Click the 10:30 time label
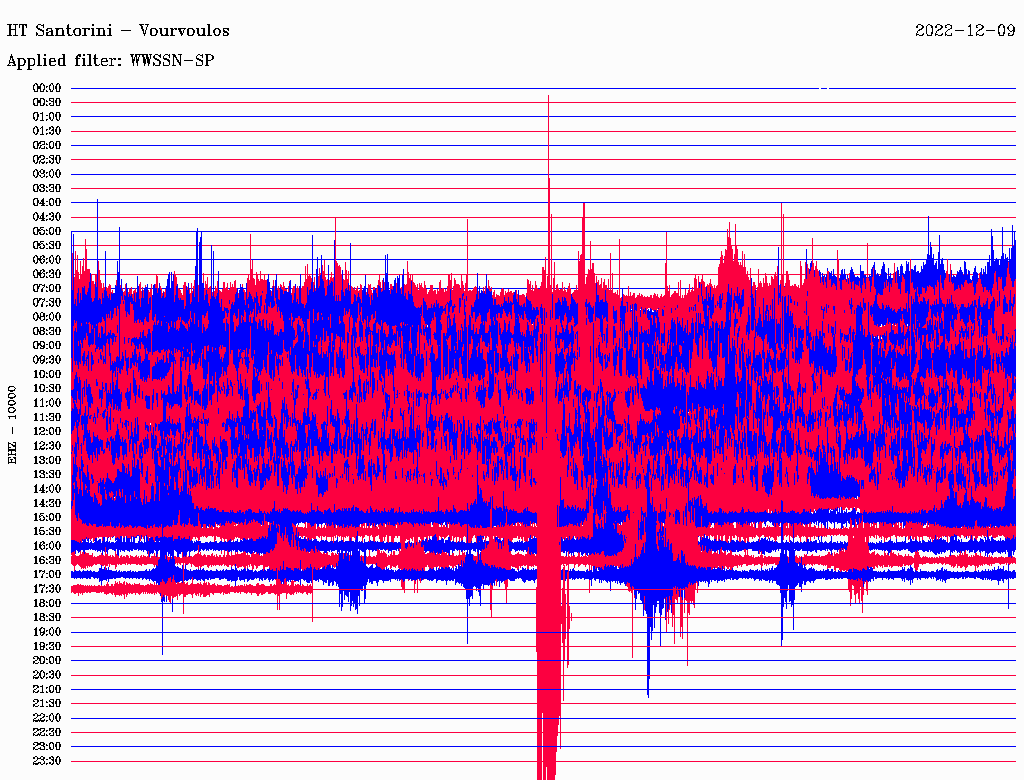 (47, 389)
